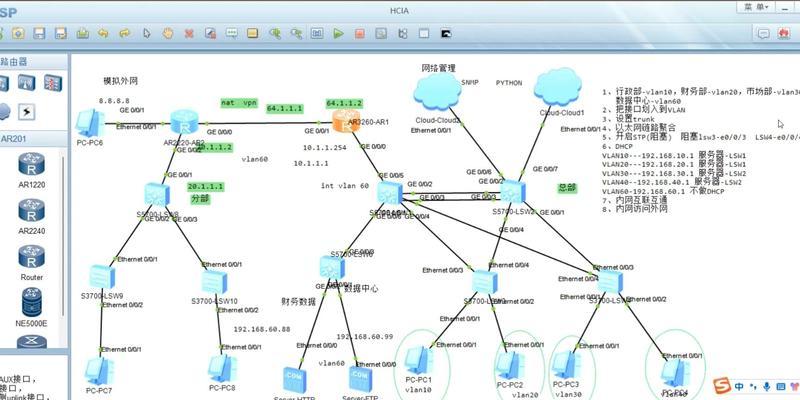Open the palette rectangle tool

tap(253, 34)
